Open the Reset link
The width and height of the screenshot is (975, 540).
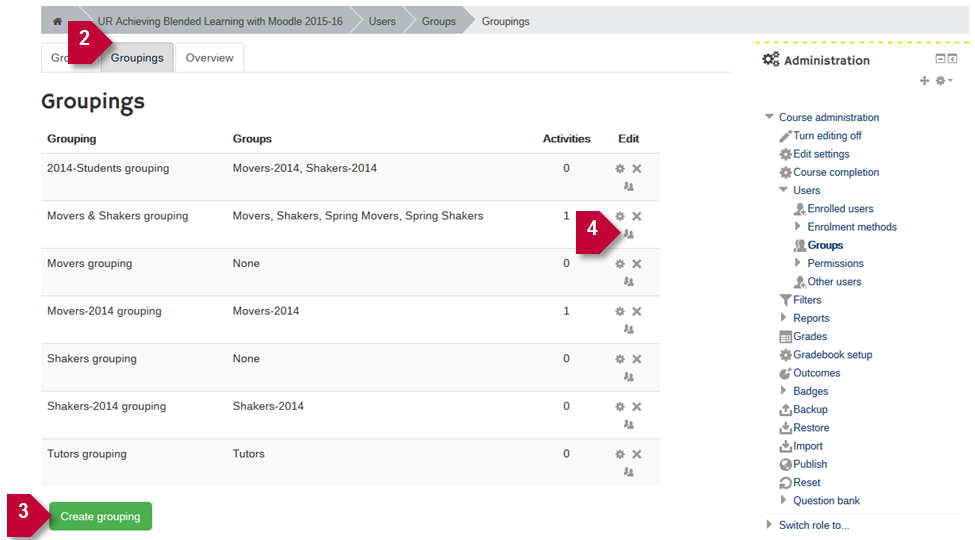[806, 482]
